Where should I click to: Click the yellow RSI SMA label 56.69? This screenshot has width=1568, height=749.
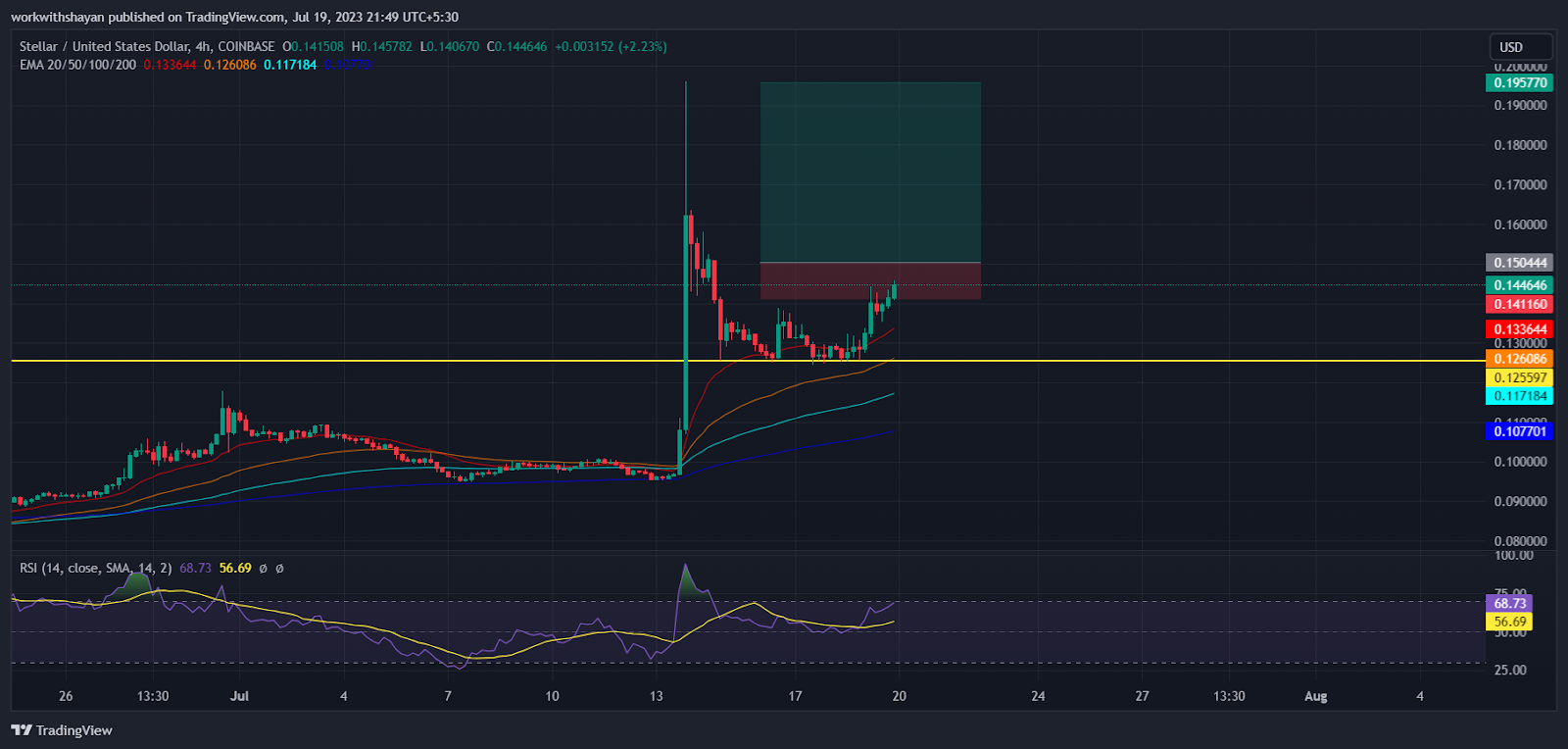1509,622
